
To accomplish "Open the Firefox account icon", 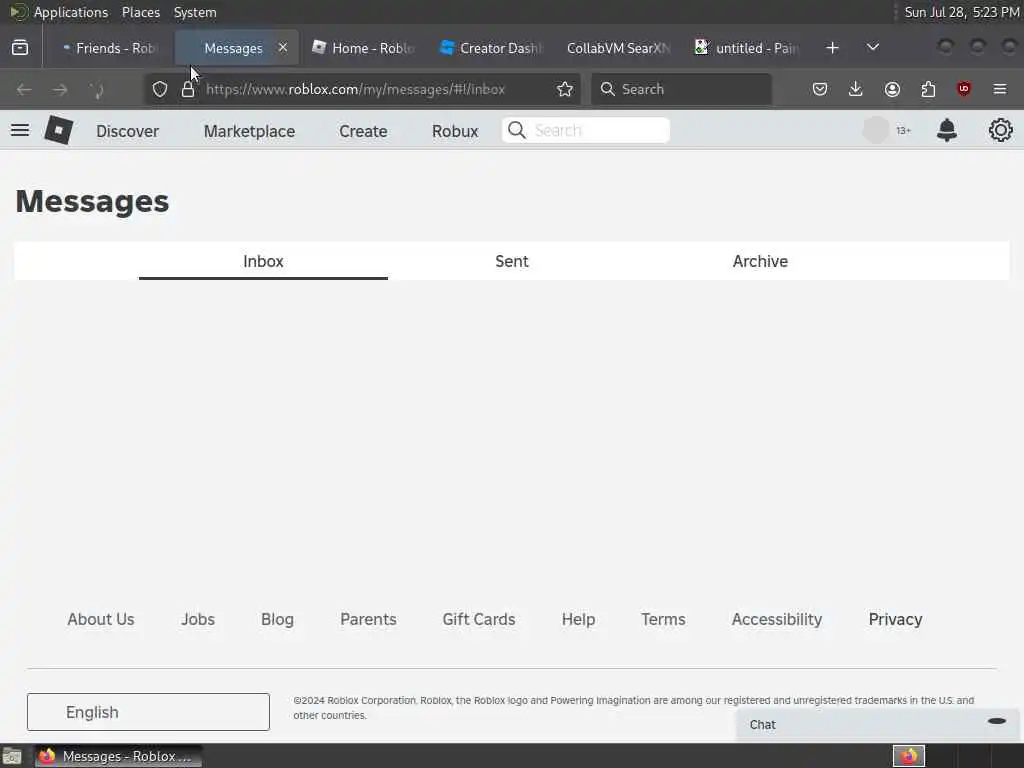I will [x=892, y=89].
